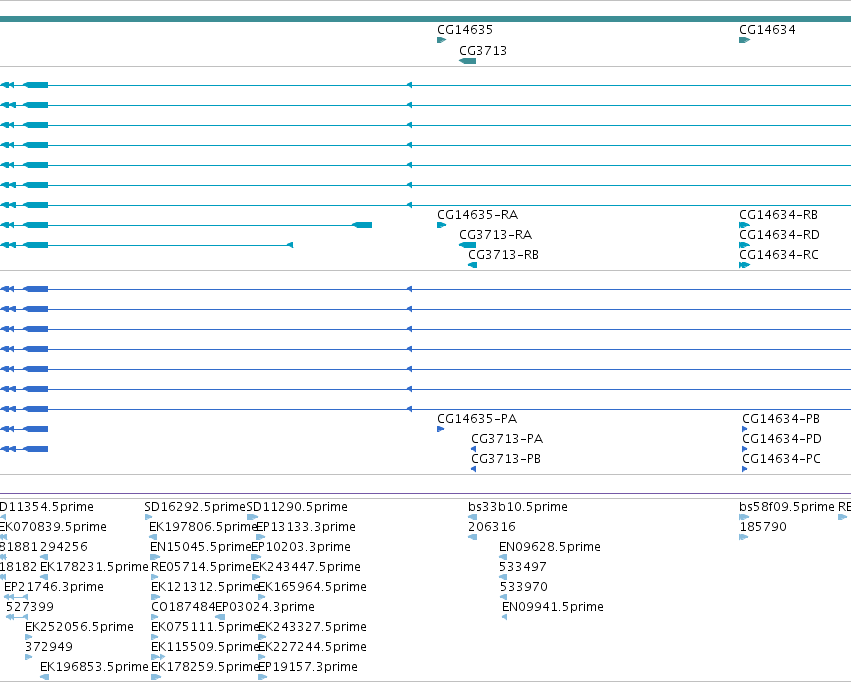Select the EP13133.3prime EST

coord(261,537)
